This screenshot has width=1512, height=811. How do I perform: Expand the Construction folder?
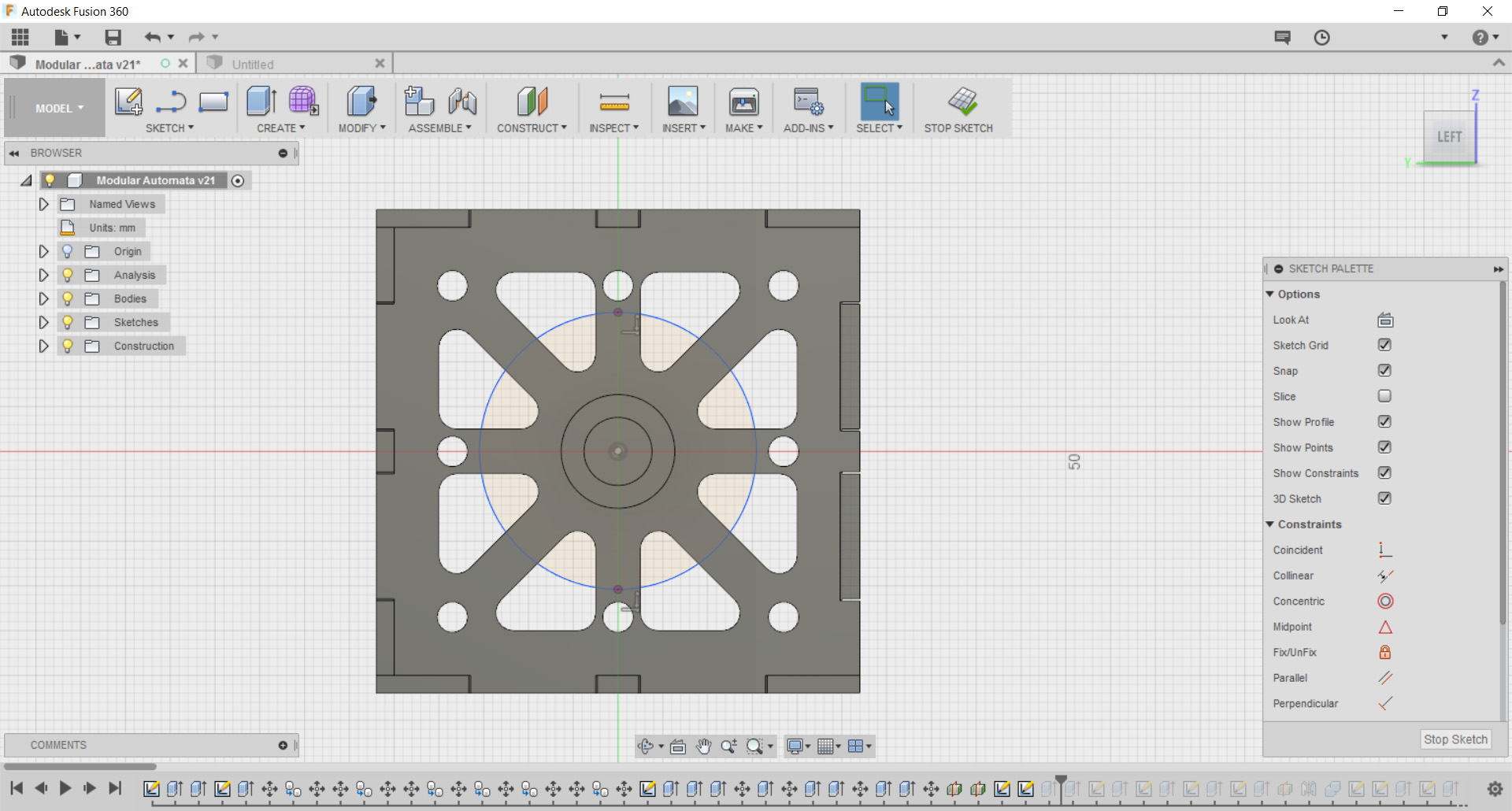[43, 346]
